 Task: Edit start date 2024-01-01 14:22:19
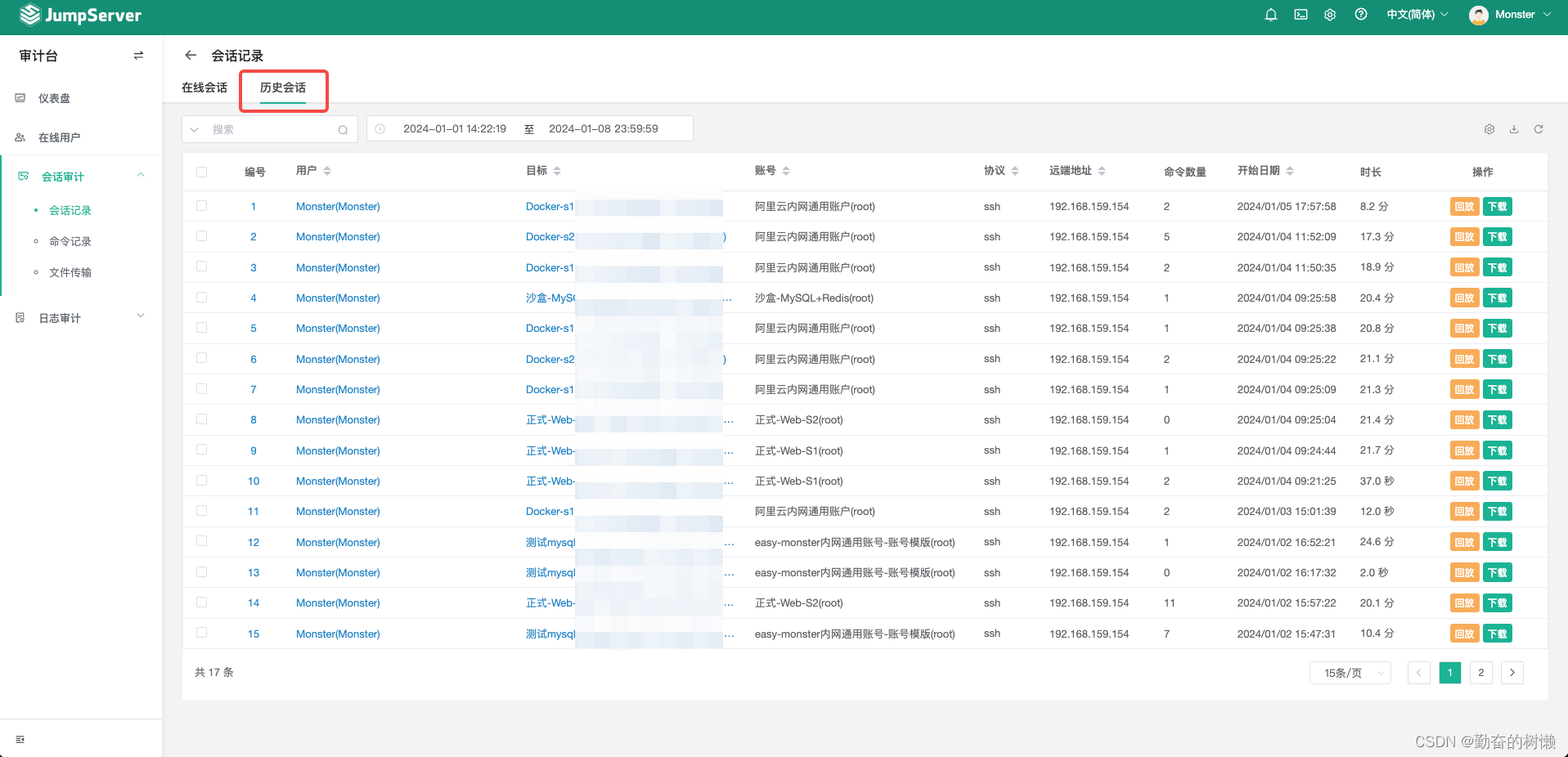click(x=455, y=129)
